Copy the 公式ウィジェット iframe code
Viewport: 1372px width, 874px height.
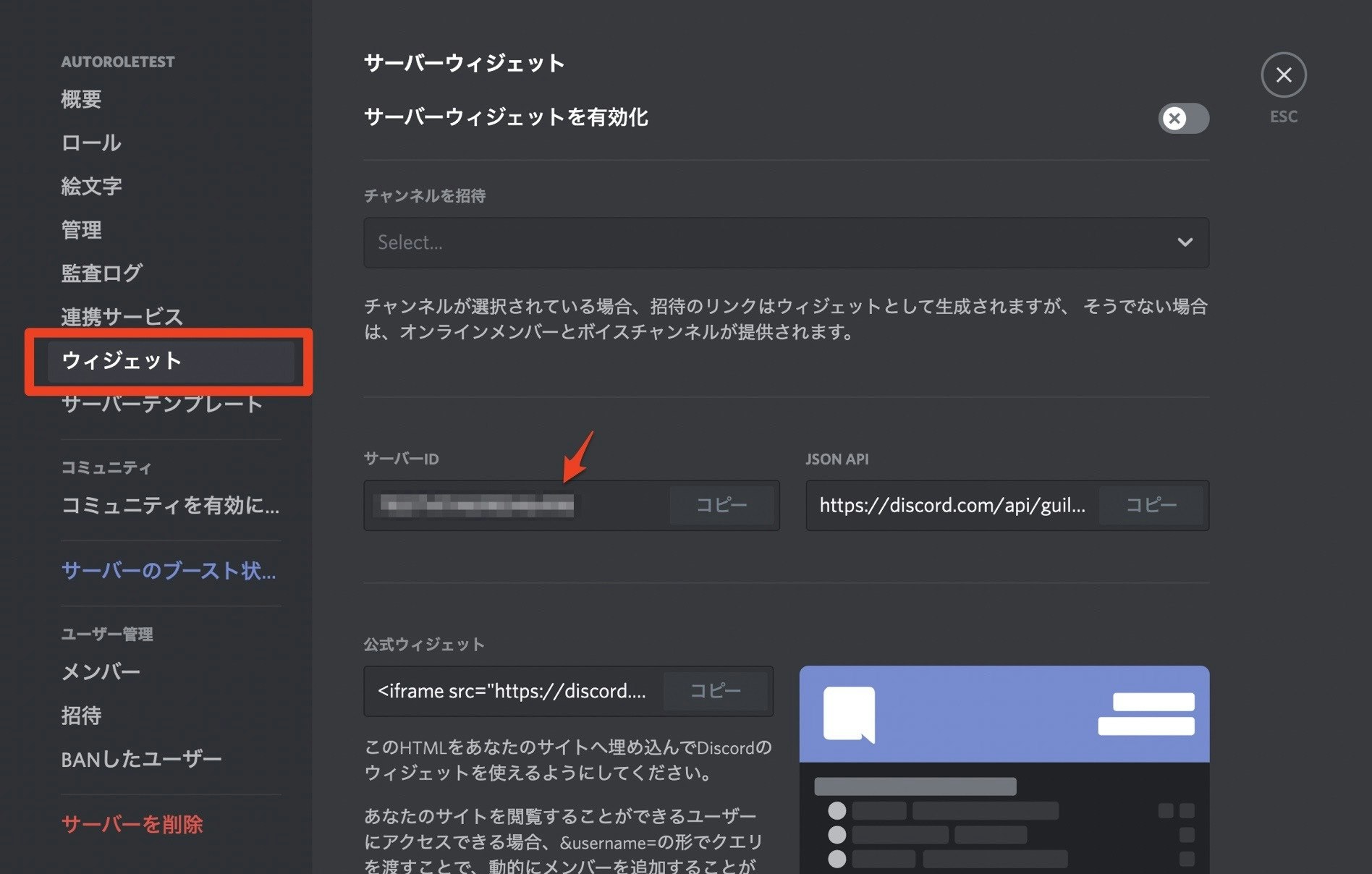pyautogui.click(x=715, y=691)
